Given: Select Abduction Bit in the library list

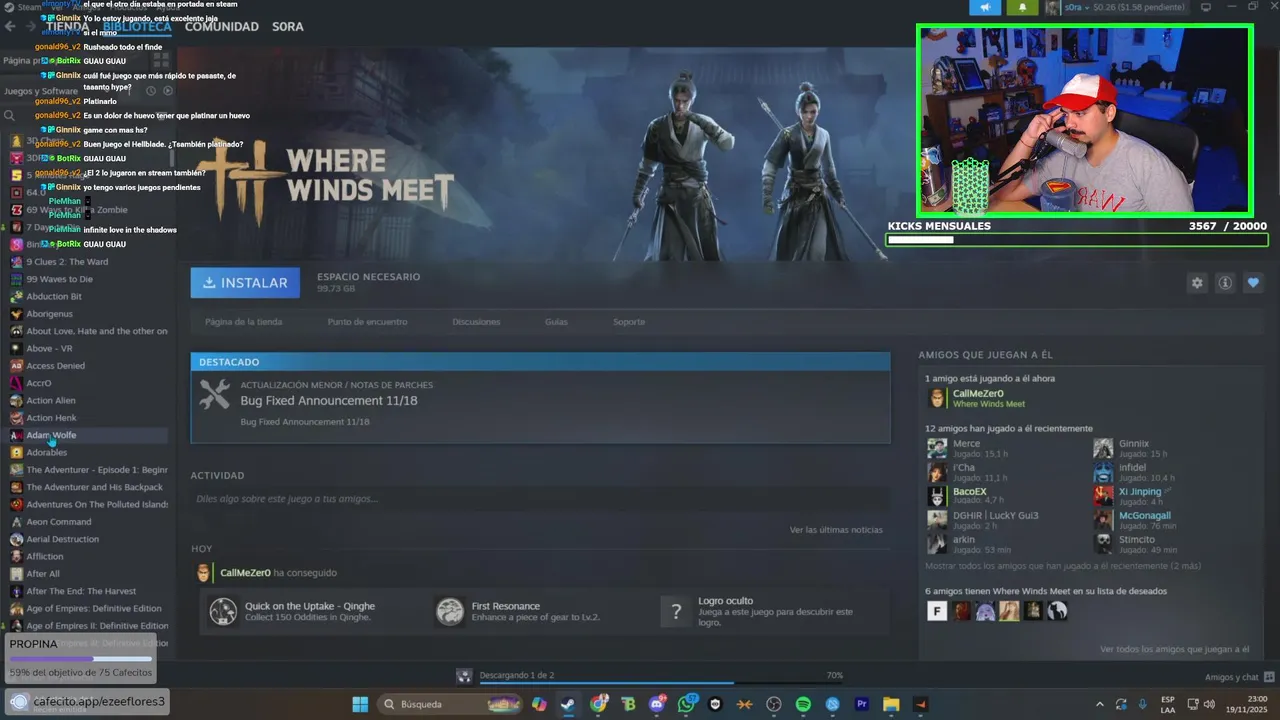Looking at the screenshot, I should [54, 296].
